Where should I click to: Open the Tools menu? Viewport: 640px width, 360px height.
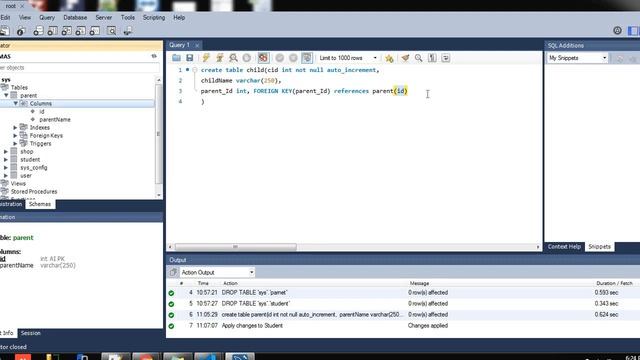click(x=127, y=18)
